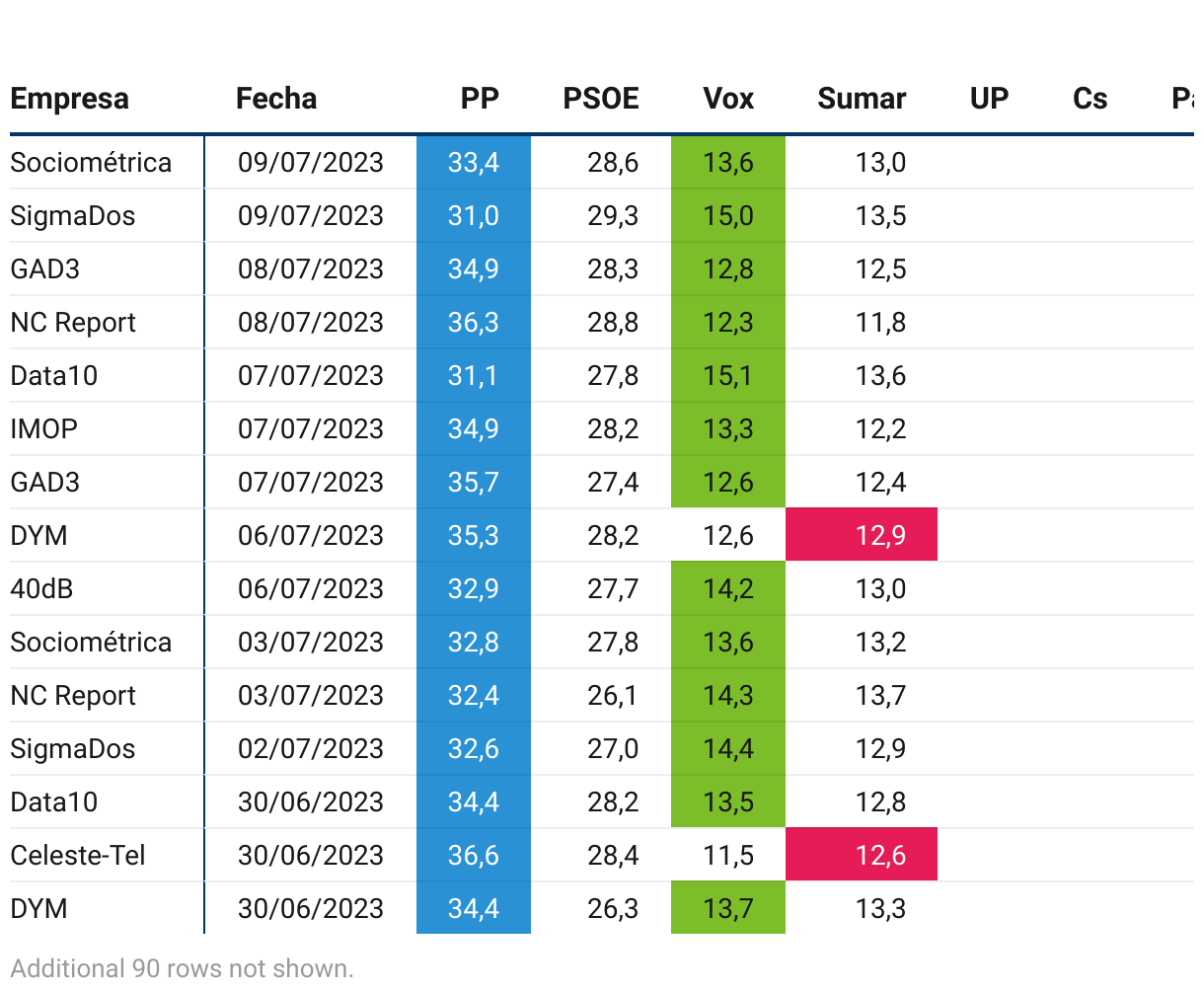Select the blue 36,3 PP cell
The image size is (1204, 993).
(474, 322)
